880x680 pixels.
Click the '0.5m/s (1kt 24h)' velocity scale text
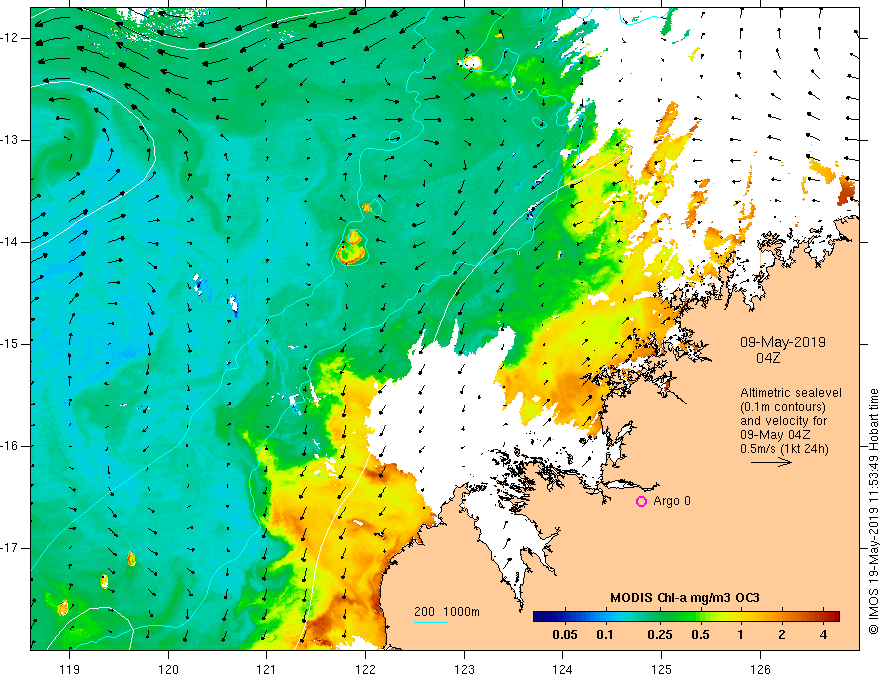(x=784, y=449)
